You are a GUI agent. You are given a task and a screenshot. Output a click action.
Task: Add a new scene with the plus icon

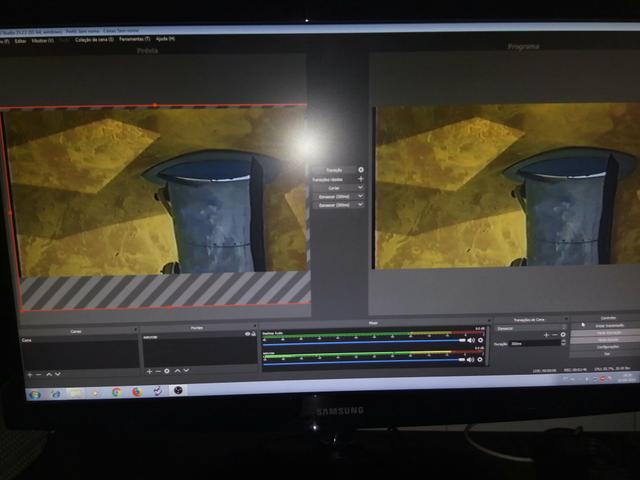tap(30, 374)
